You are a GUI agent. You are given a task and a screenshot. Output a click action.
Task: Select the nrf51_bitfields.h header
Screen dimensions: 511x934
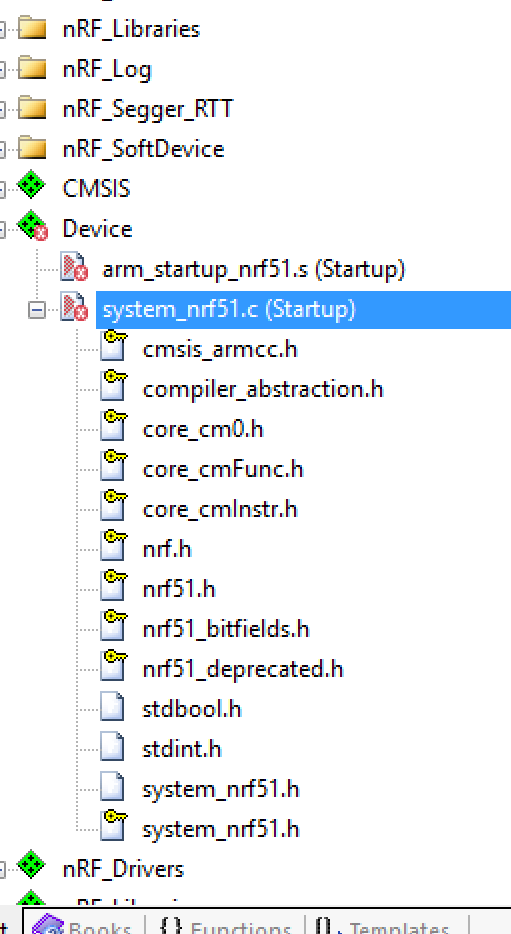[x=226, y=629]
